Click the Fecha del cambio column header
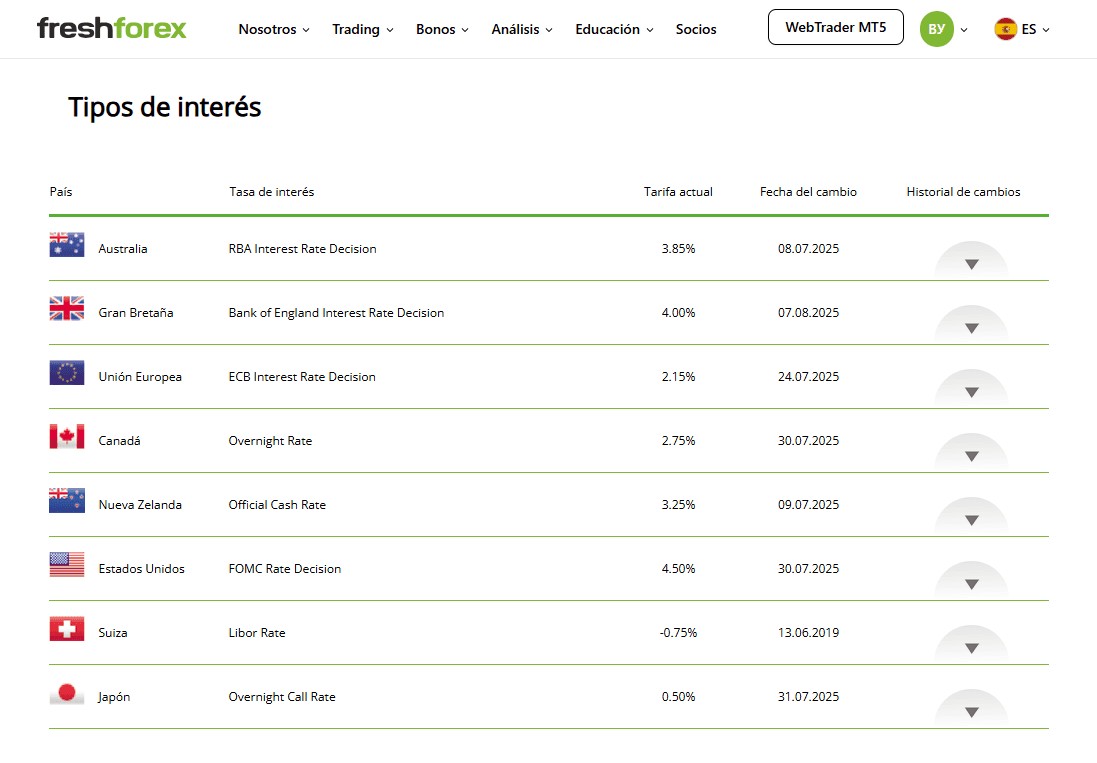This screenshot has width=1097, height=763. 808,192
